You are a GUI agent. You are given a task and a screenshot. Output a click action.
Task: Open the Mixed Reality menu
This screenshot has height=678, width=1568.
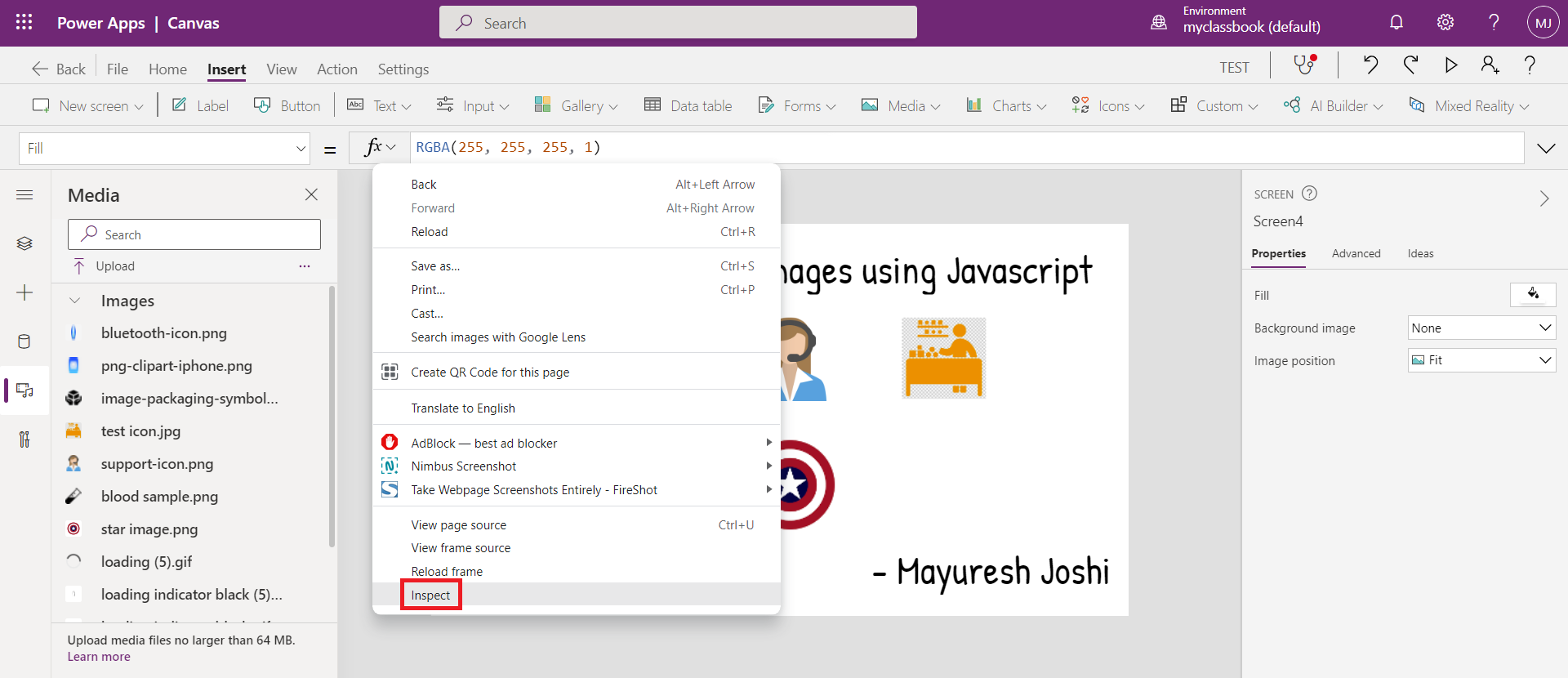coord(1468,105)
